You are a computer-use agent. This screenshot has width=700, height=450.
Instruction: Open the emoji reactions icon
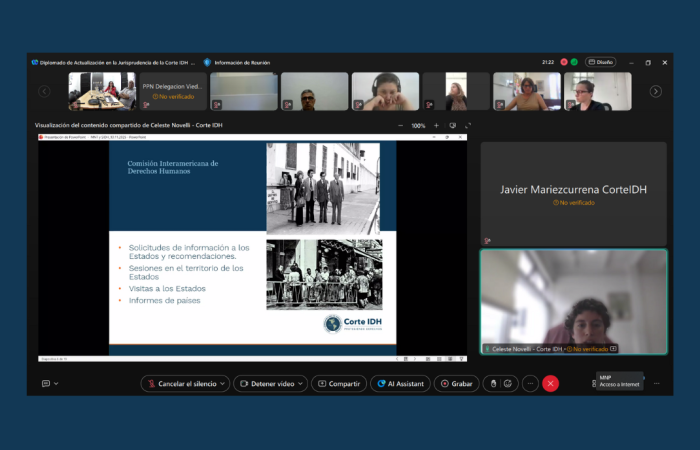[x=508, y=383]
